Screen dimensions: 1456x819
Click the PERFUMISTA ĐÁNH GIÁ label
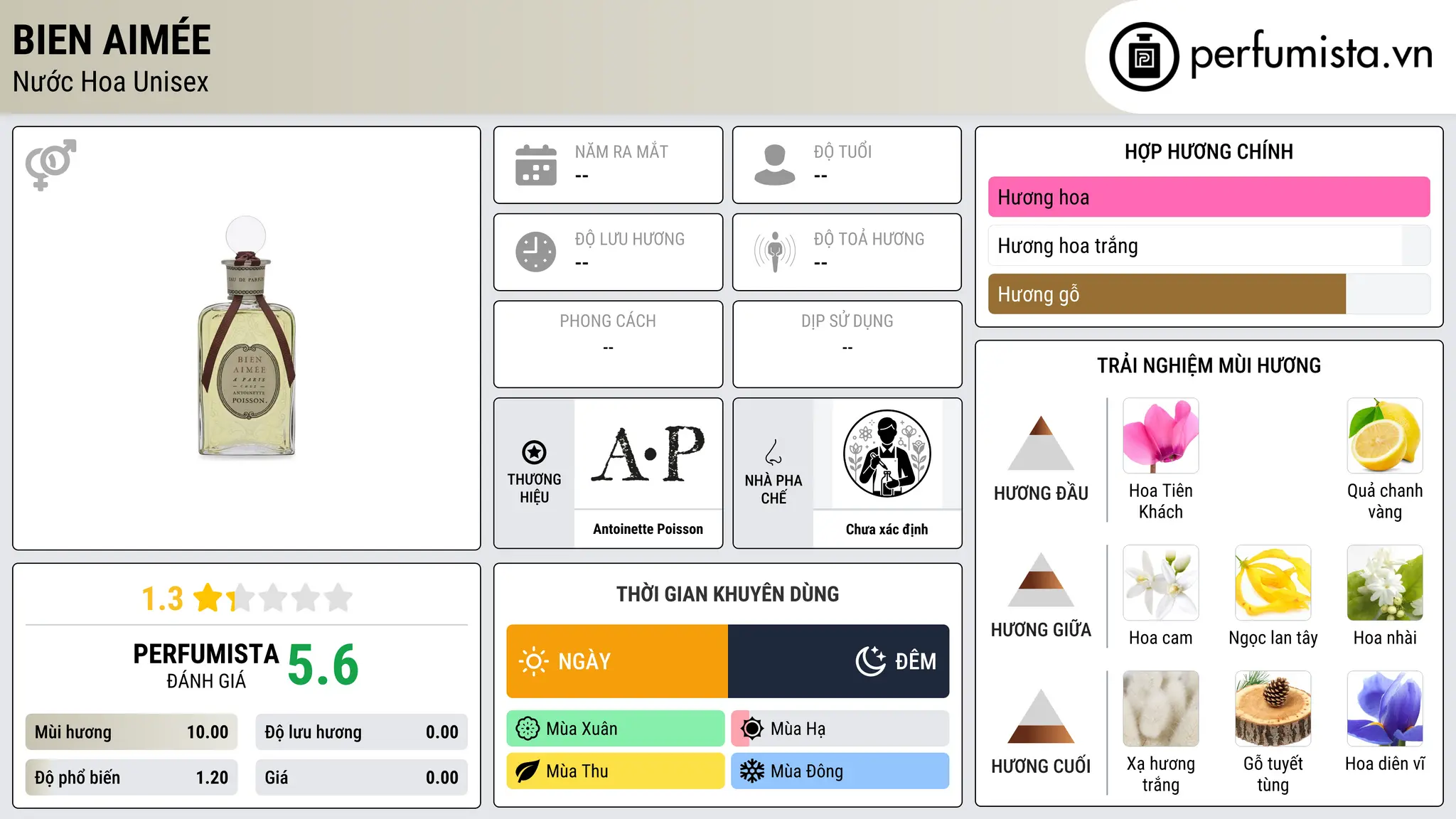(x=206, y=666)
